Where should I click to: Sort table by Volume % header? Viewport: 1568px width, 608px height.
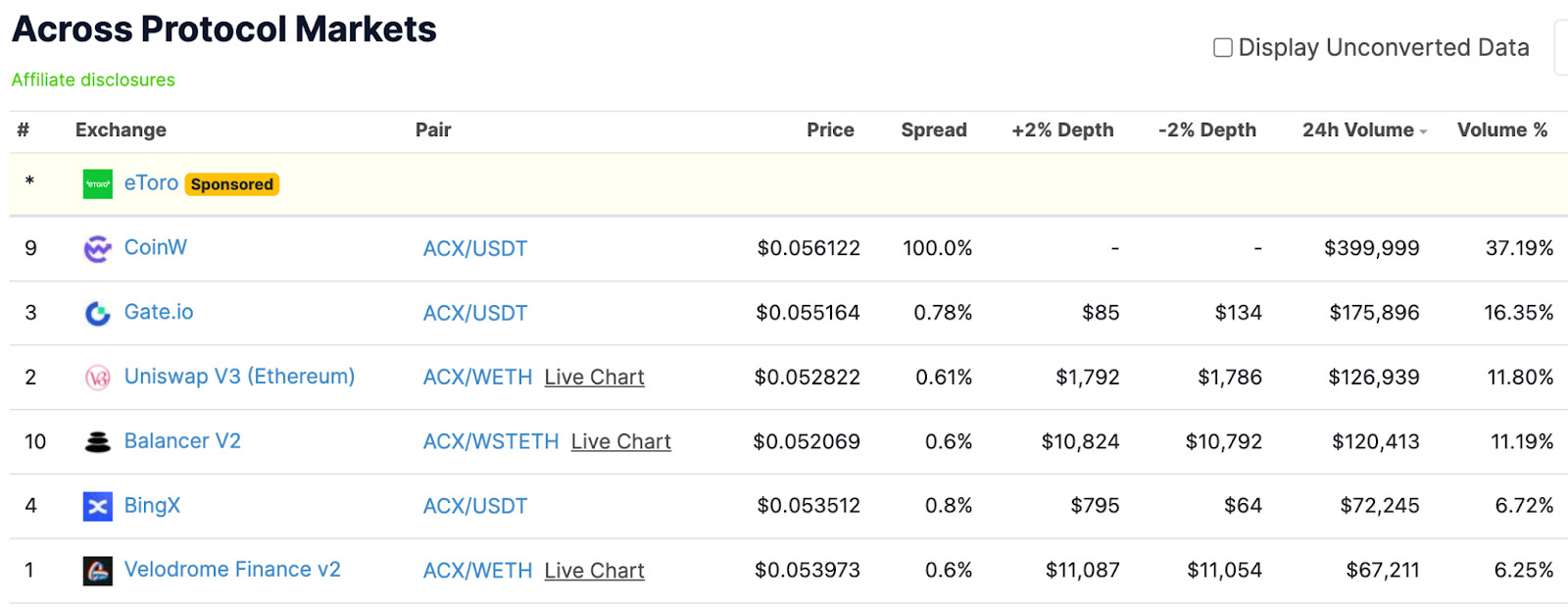(x=1502, y=130)
